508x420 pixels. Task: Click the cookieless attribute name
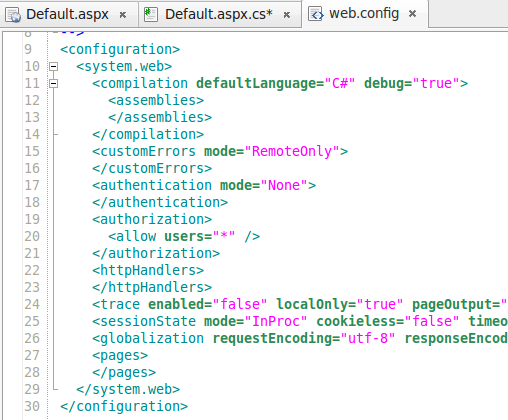(356, 321)
